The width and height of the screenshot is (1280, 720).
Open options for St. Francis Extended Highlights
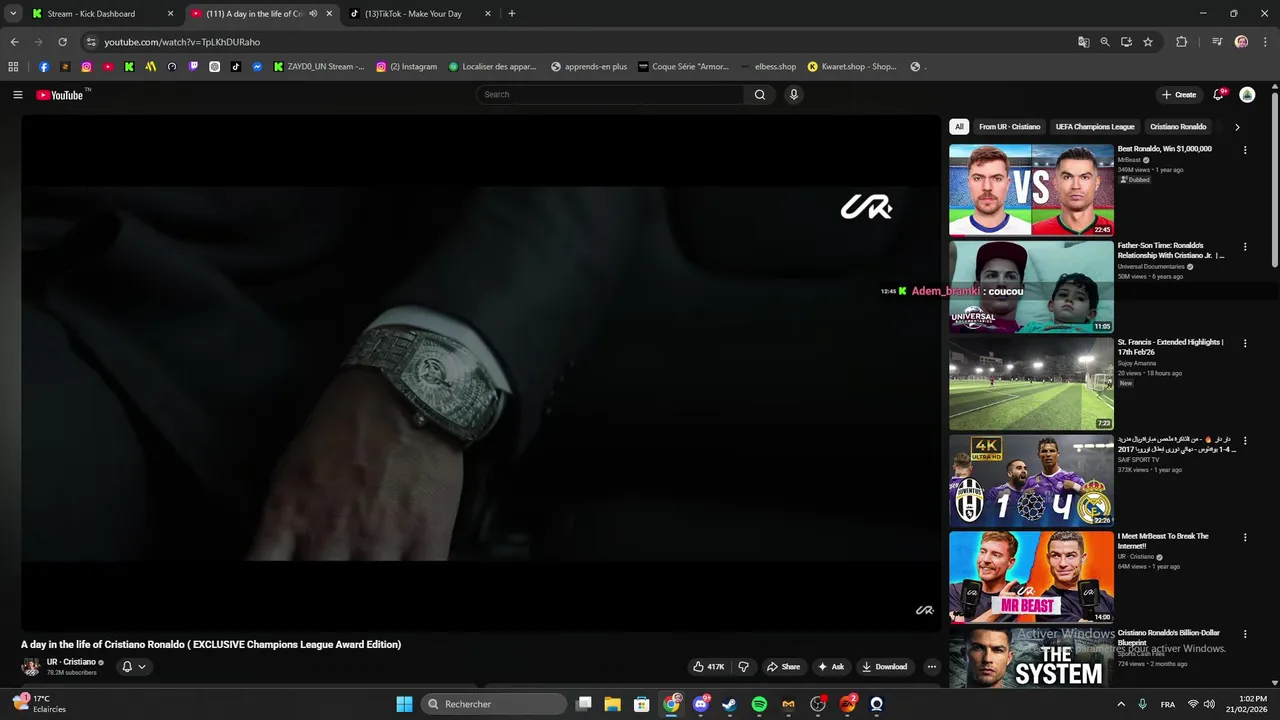coord(1245,343)
